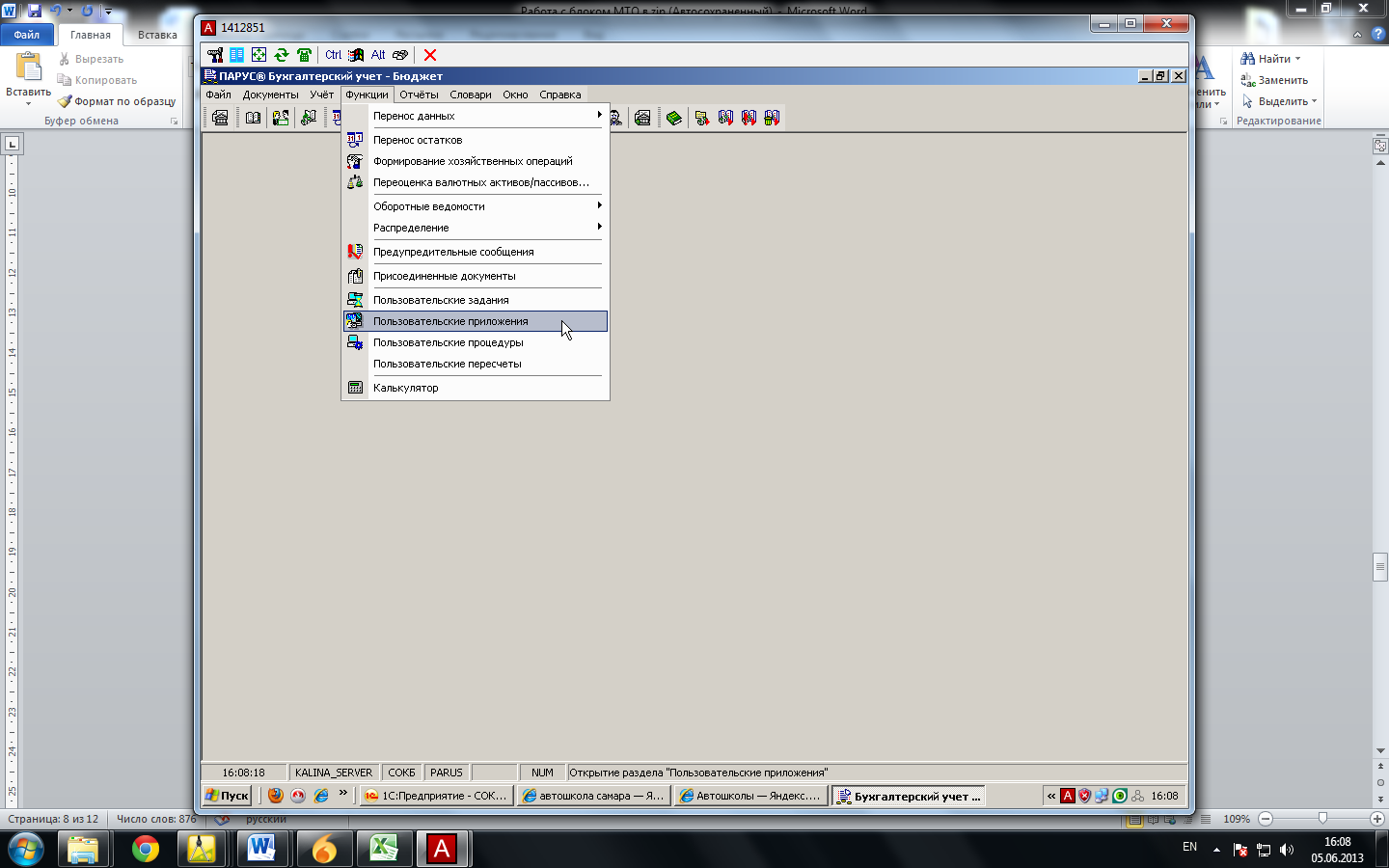Screen dimensions: 1389x868
Task: Toggle the Alt key button
Action: [378, 55]
